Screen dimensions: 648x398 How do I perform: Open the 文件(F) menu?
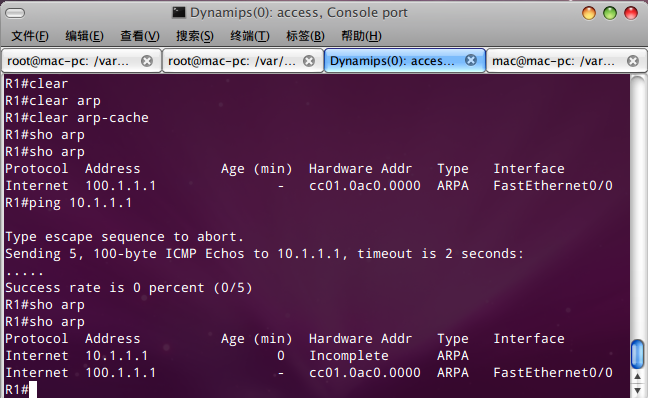30,36
